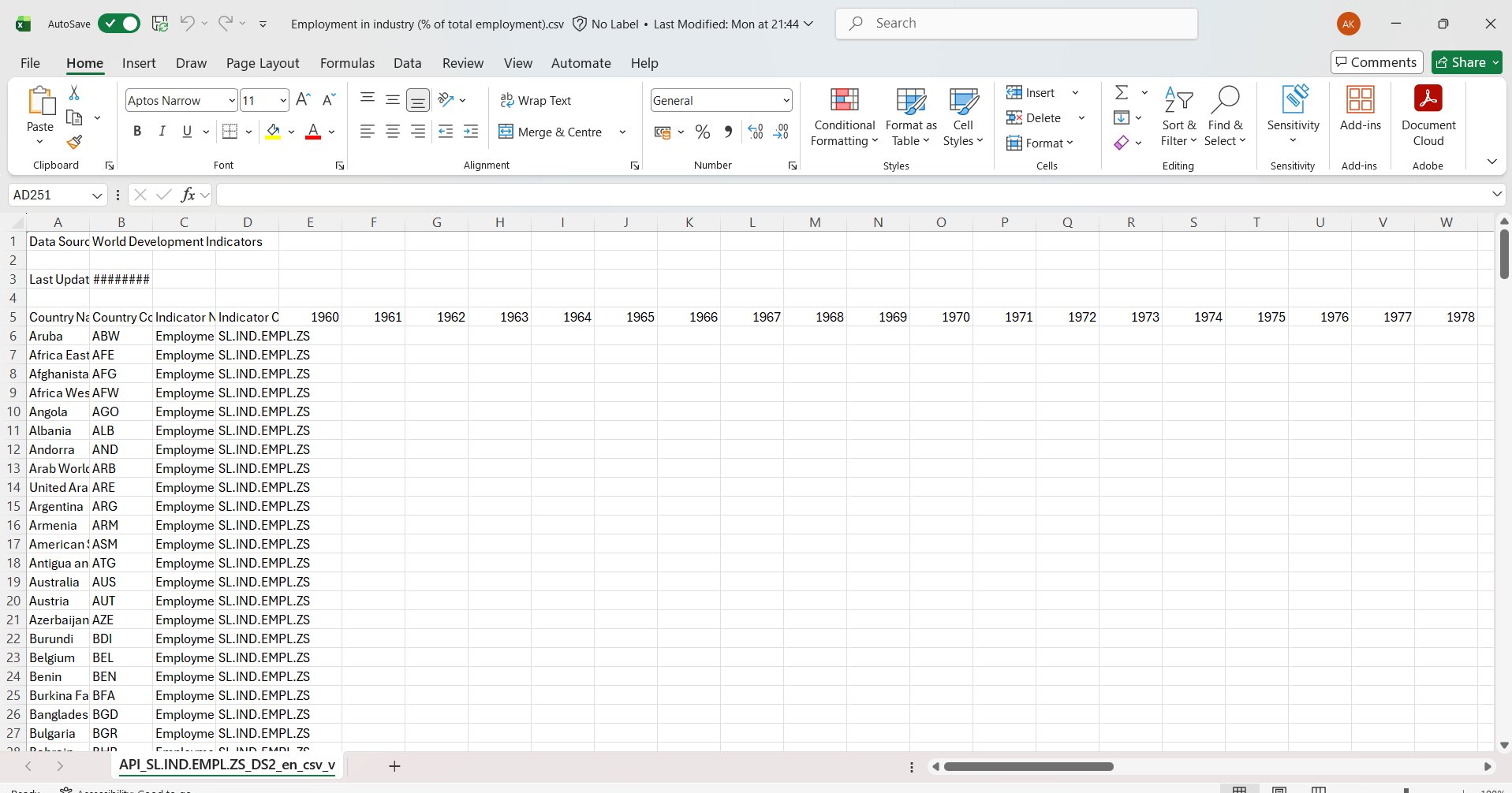Click the Share button
Image resolution: width=1512 pixels, height=793 pixels.
click(x=1466, y=62)
